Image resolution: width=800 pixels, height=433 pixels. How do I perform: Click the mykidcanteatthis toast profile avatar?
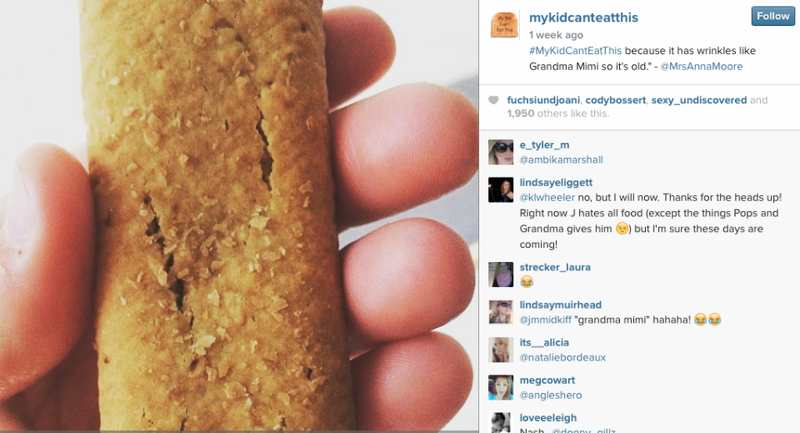[504, 26]
